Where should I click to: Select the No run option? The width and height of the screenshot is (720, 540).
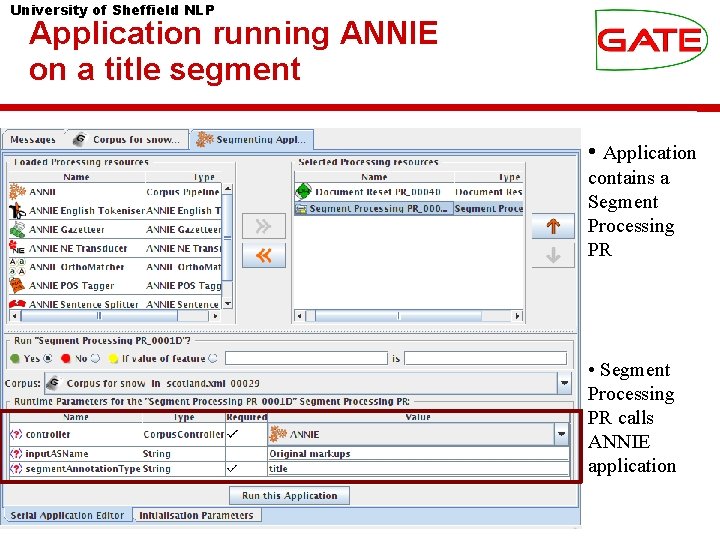point(95,358)
